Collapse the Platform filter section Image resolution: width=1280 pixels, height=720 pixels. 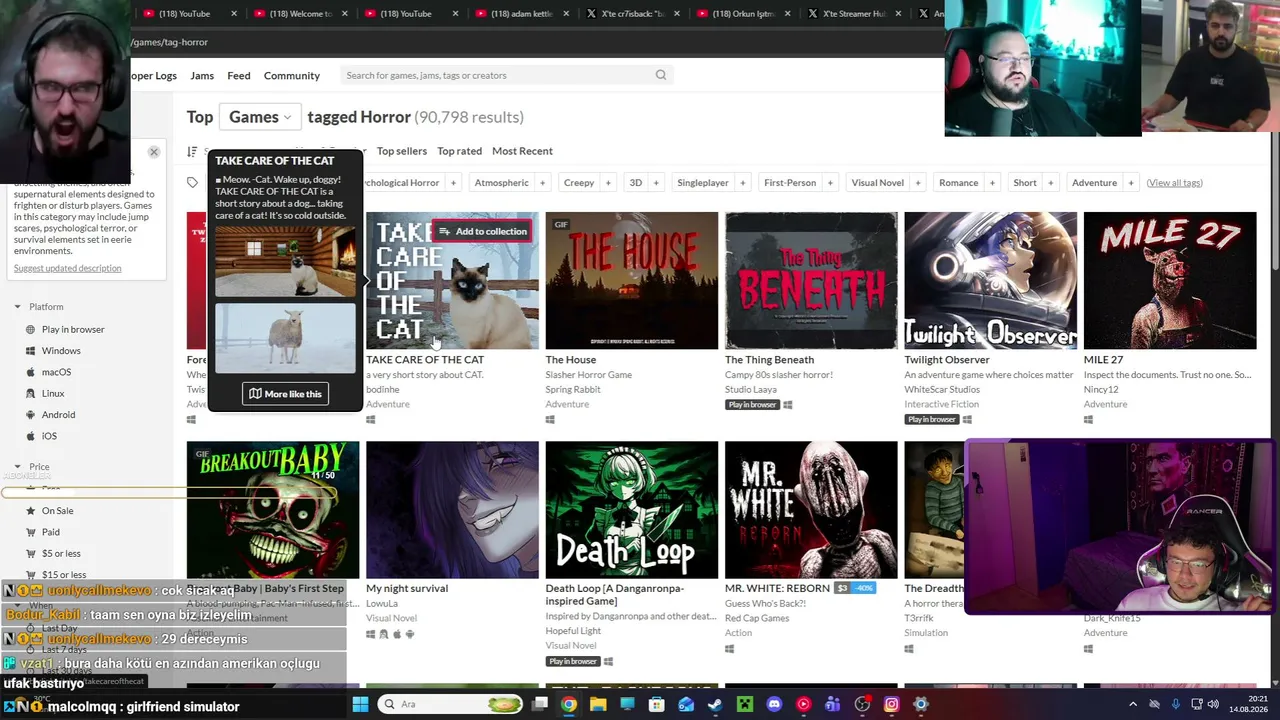pos(17,307)
